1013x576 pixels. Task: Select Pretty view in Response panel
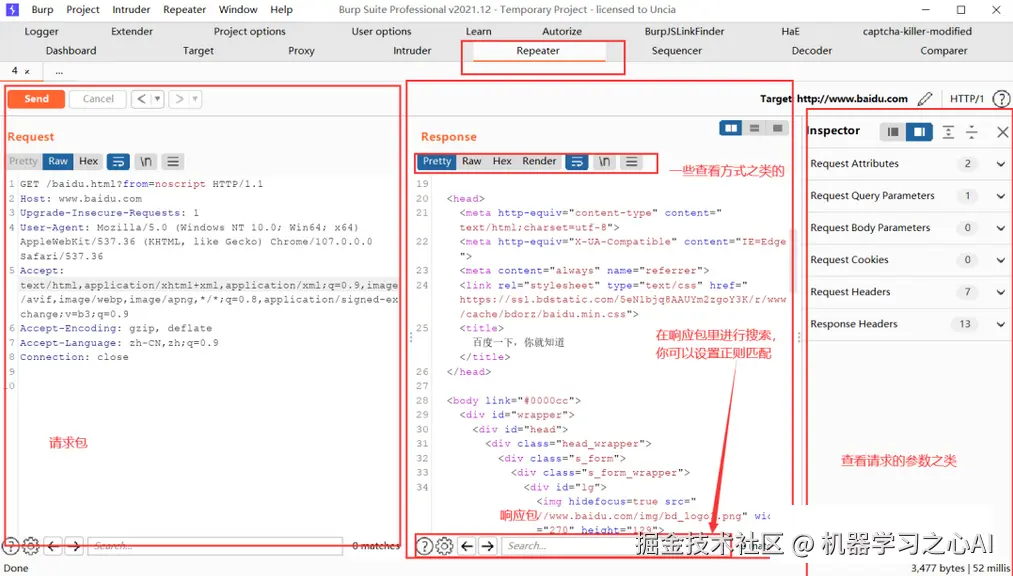(437, 161)
